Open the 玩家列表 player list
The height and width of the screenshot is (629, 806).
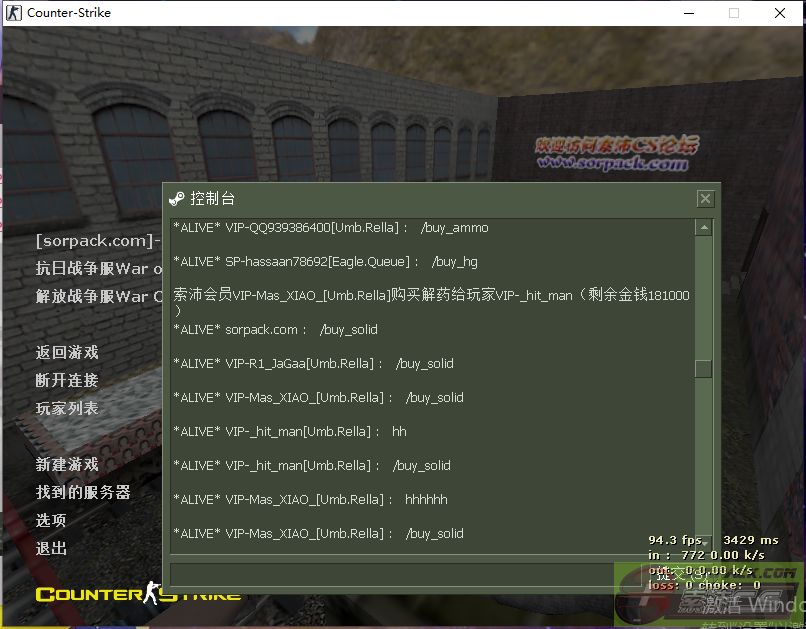coord(67,408)
